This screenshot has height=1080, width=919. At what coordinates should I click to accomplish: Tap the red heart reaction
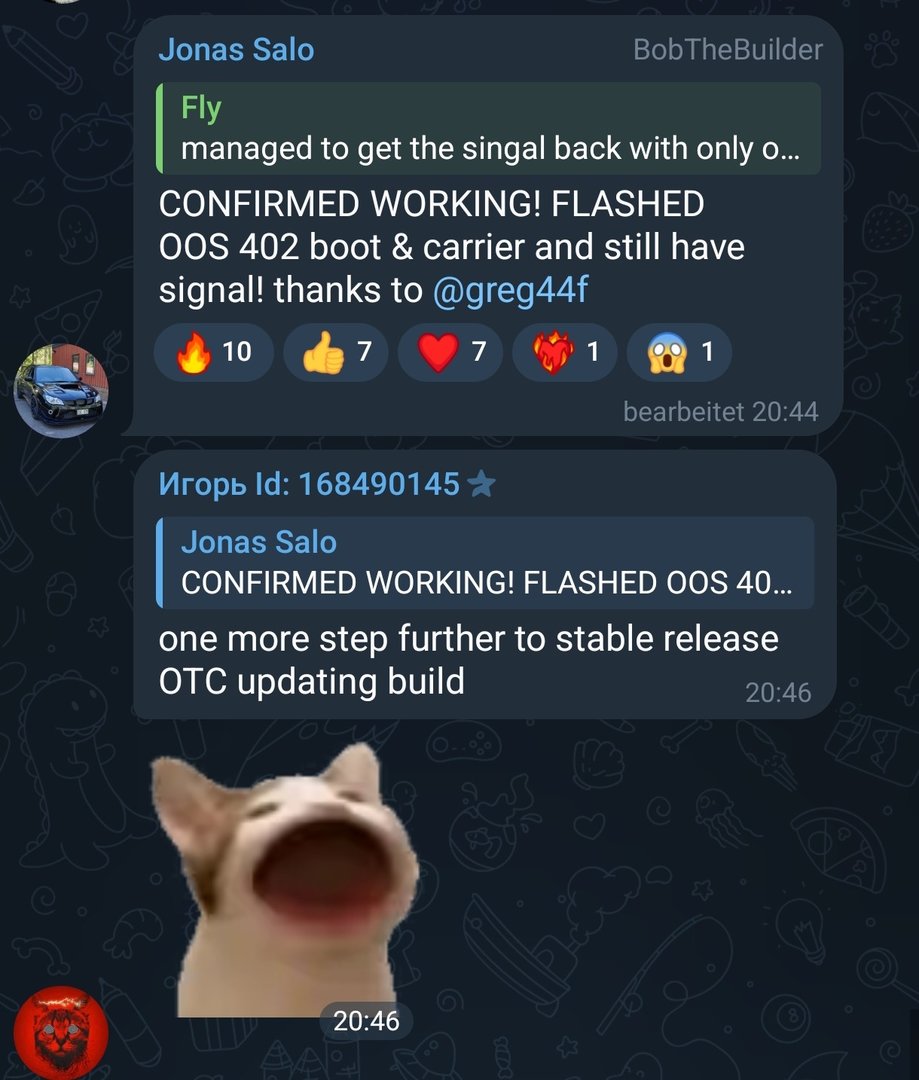(x=450, y=352)
